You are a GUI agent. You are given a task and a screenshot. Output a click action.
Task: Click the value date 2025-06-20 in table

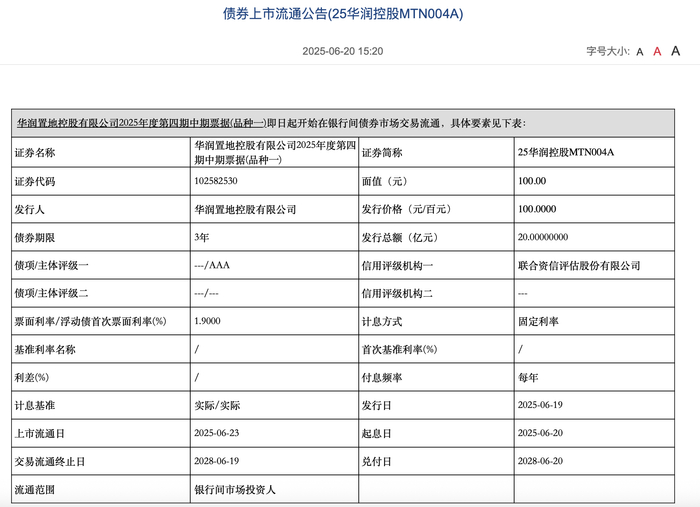click(540, 433)
